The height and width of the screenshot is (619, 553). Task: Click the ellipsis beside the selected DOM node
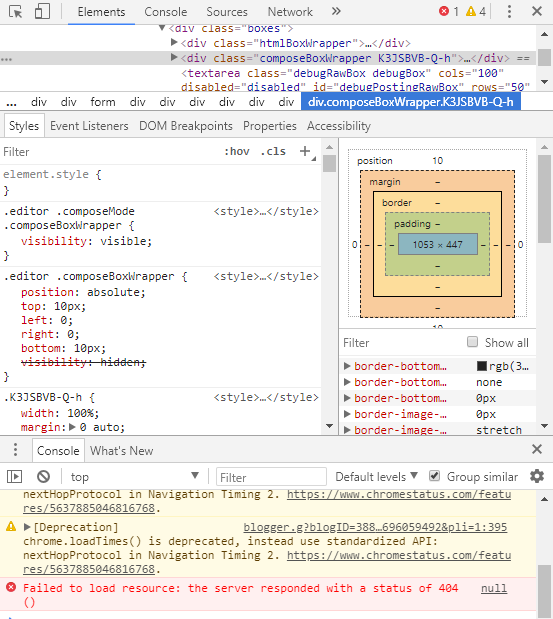[x=6, y=59]
